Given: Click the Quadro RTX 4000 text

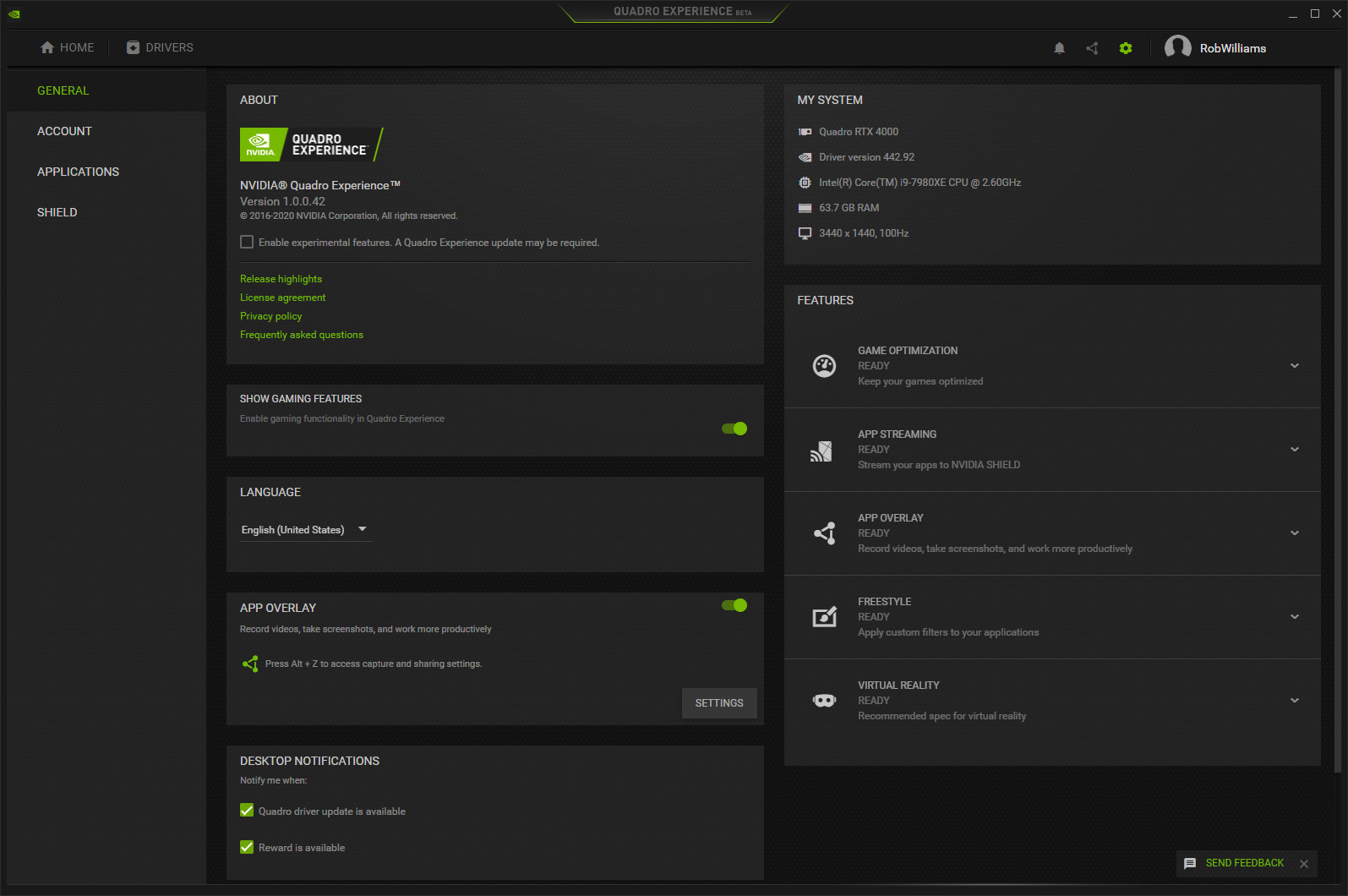Looking at the screenshot, I should [859, 132].
